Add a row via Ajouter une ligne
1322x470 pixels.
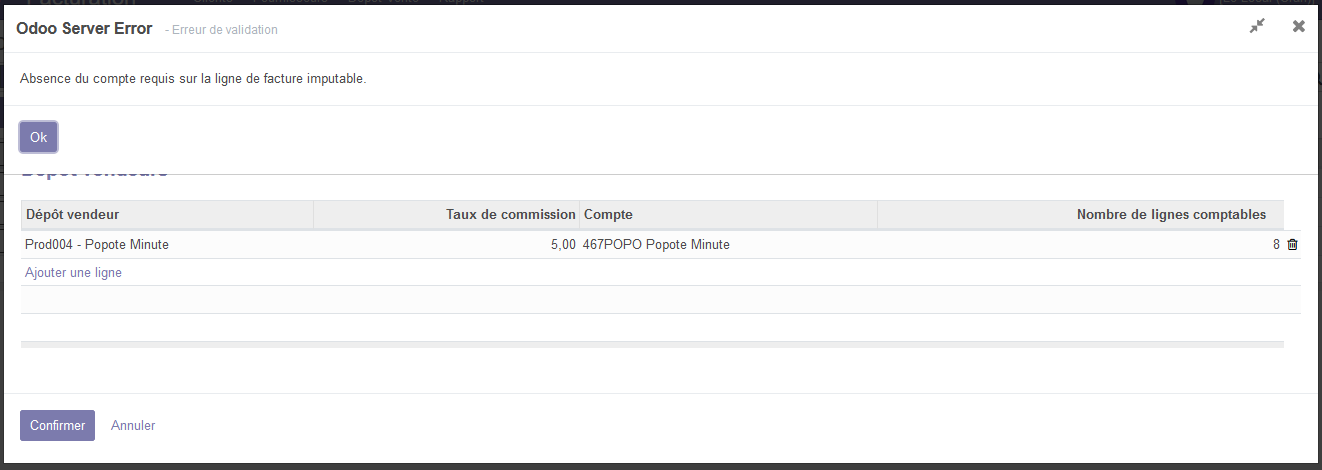pyautogui.click(x=73, y=272)
